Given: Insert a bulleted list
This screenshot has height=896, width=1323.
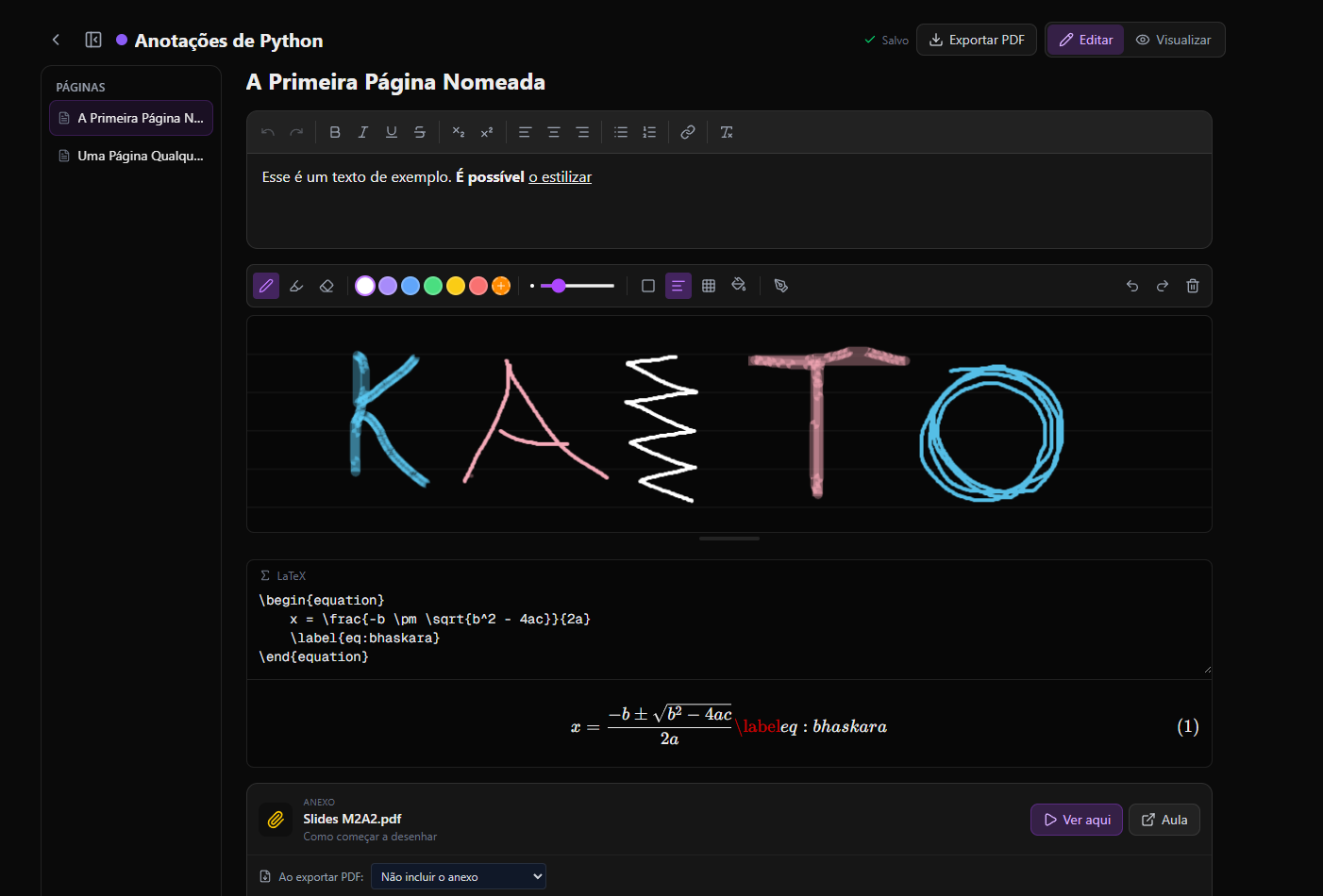Looking at the screenshot, I should [x=621, y=132].
